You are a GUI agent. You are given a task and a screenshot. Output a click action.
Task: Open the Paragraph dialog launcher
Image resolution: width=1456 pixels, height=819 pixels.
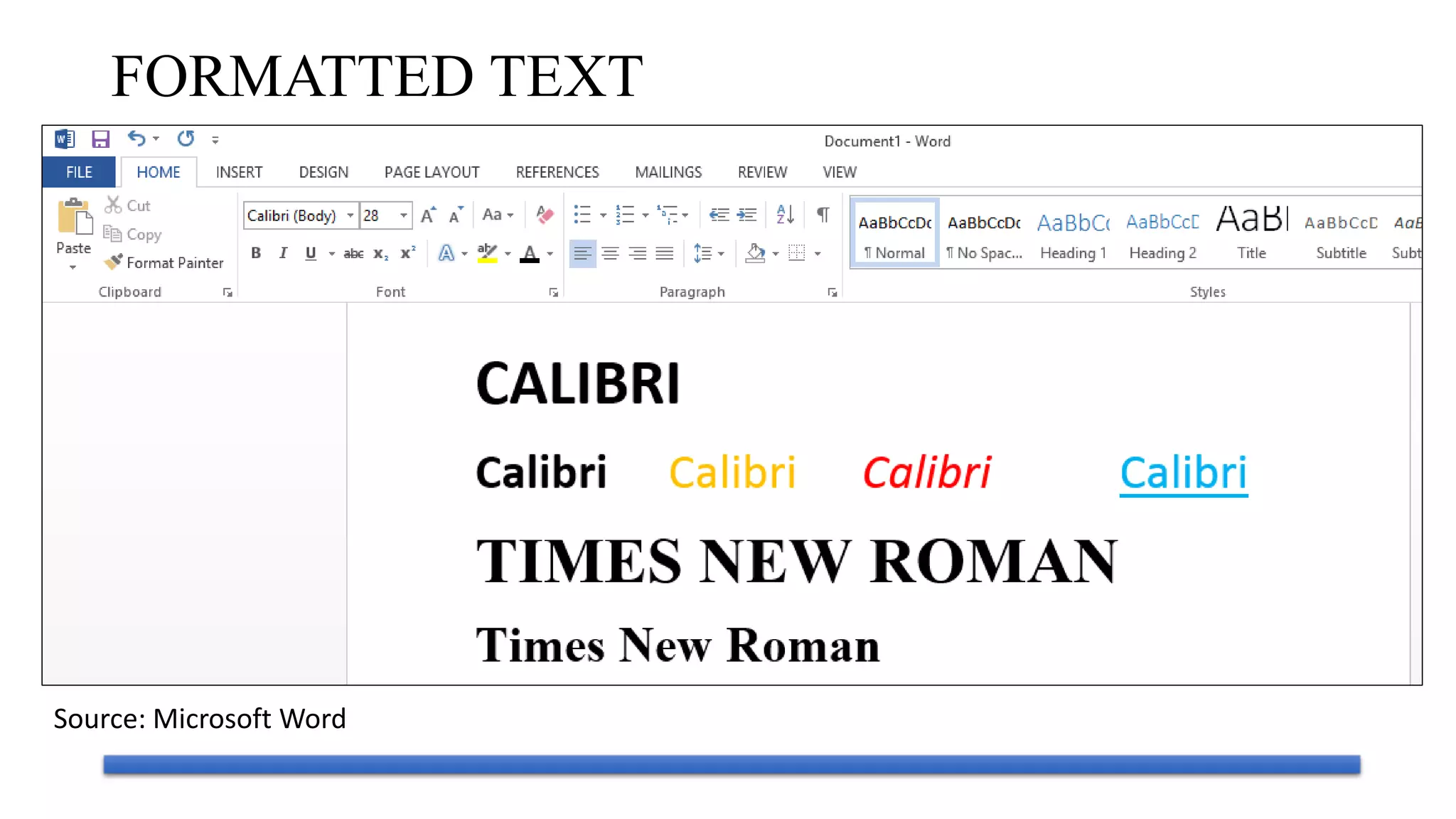point(832,292)
